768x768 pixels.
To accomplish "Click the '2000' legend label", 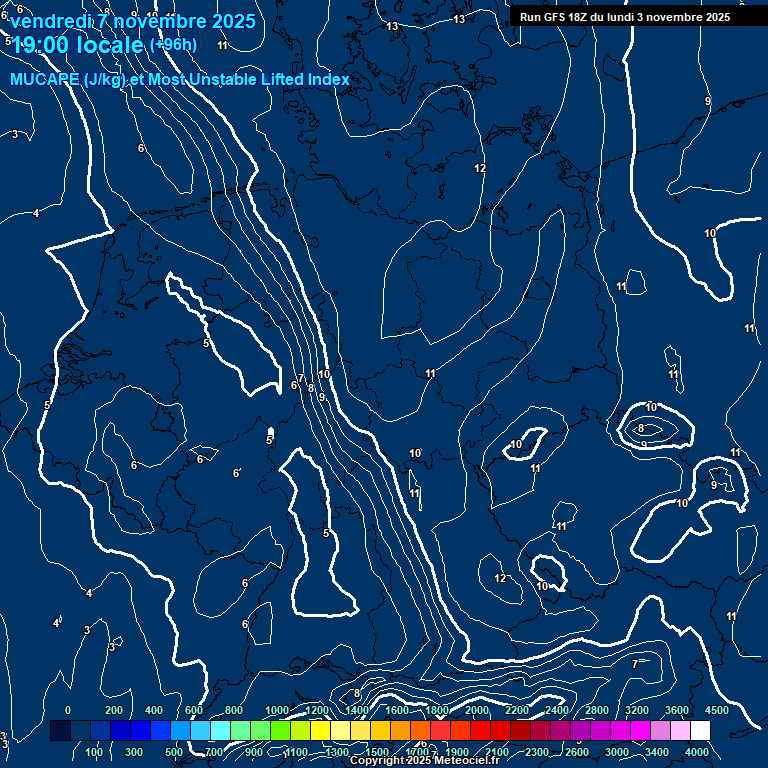I will [x=477, y=710].
